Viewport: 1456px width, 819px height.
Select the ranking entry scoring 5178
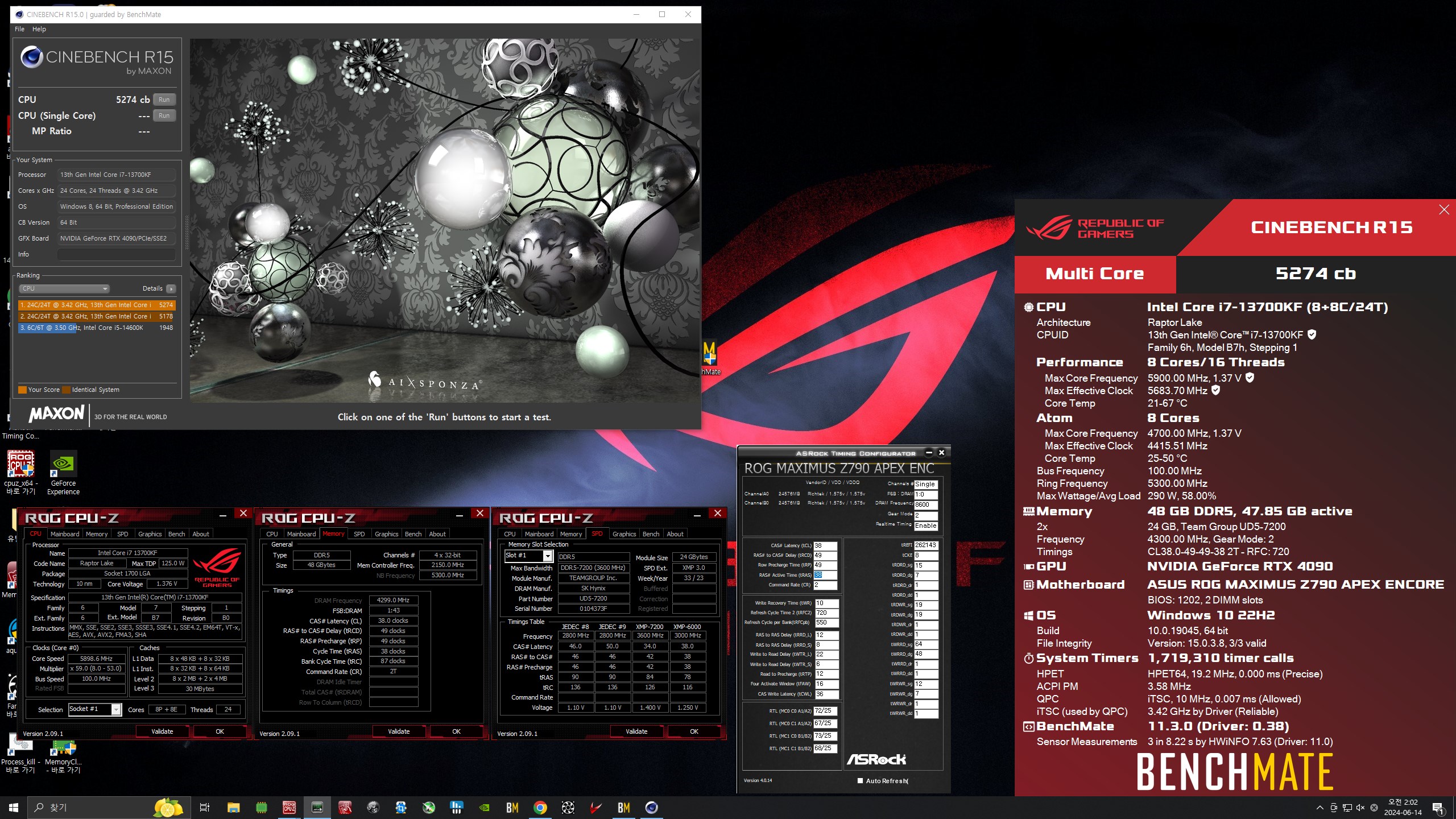(97, 316)
